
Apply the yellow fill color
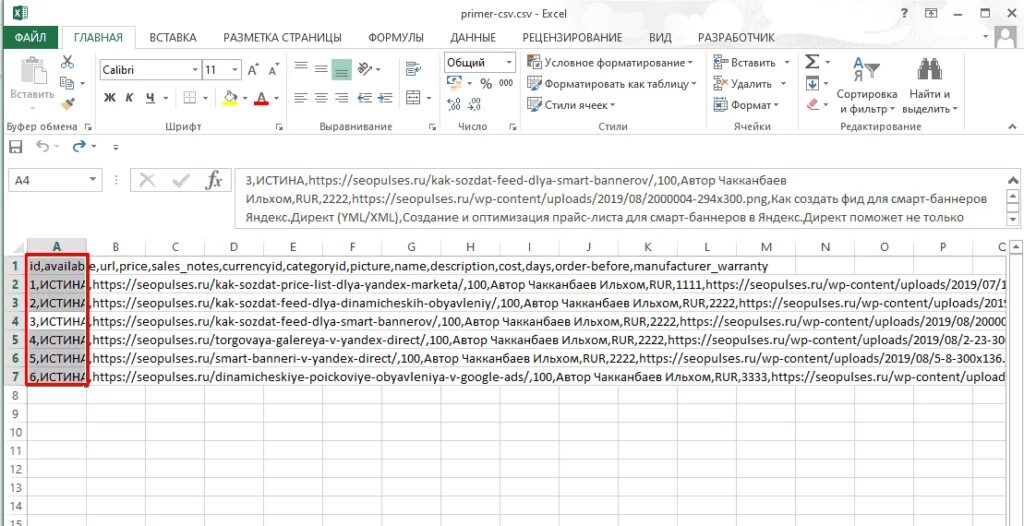click(230, 98)
